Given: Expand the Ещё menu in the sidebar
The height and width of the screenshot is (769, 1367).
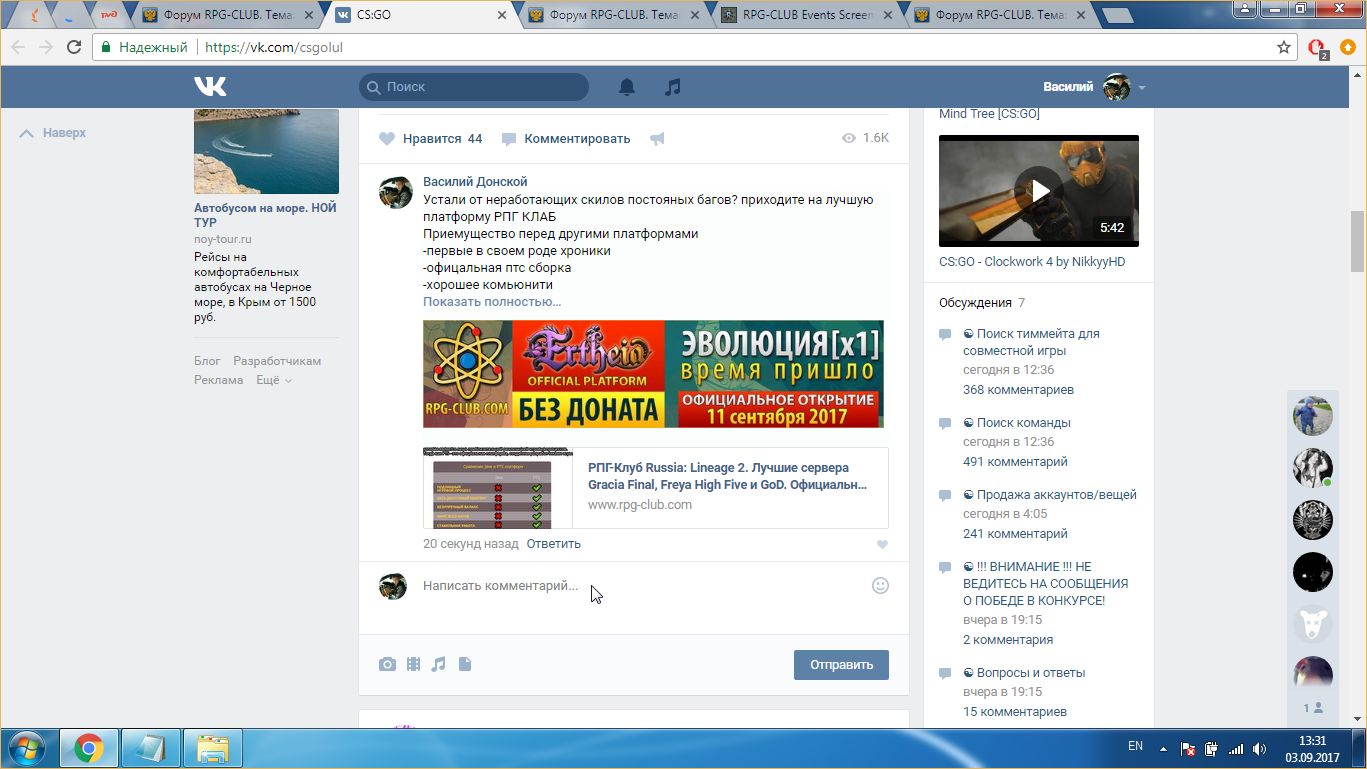Looking at the screenshot, I should click(x=274, y=380).
